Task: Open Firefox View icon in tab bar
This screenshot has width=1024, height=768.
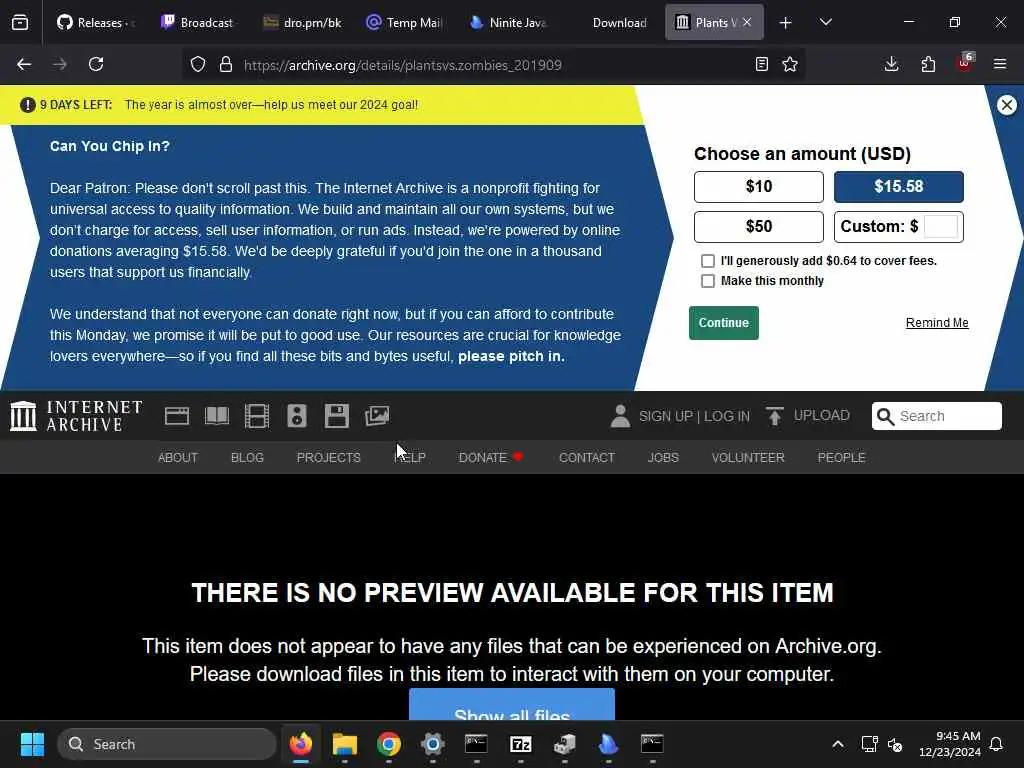Action: (x=20, y=23)
